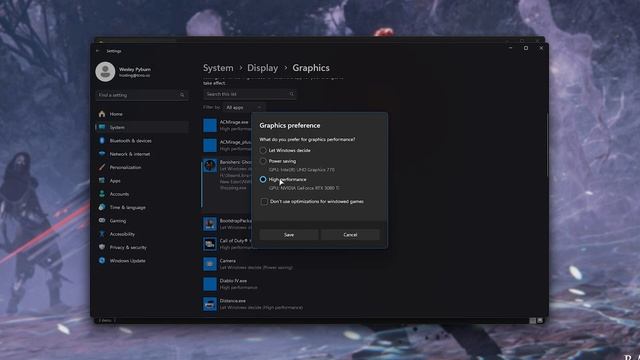The height and width of the screenshot is (360, 640).
Task: Go to Privacy & security settings
Action: click(142, 247)
